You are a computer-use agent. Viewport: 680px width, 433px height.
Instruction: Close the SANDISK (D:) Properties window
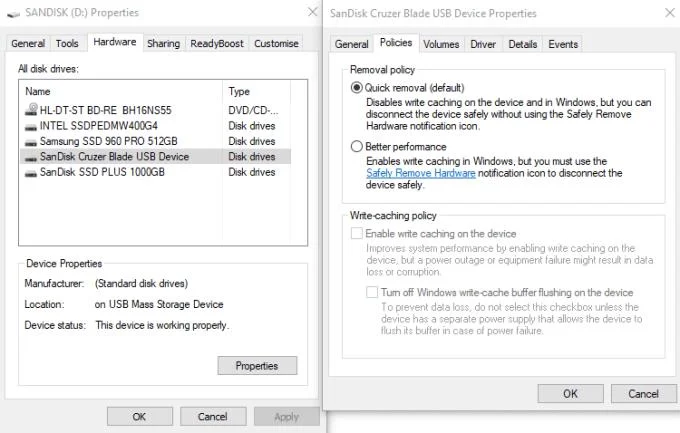[x=312, y=12]
